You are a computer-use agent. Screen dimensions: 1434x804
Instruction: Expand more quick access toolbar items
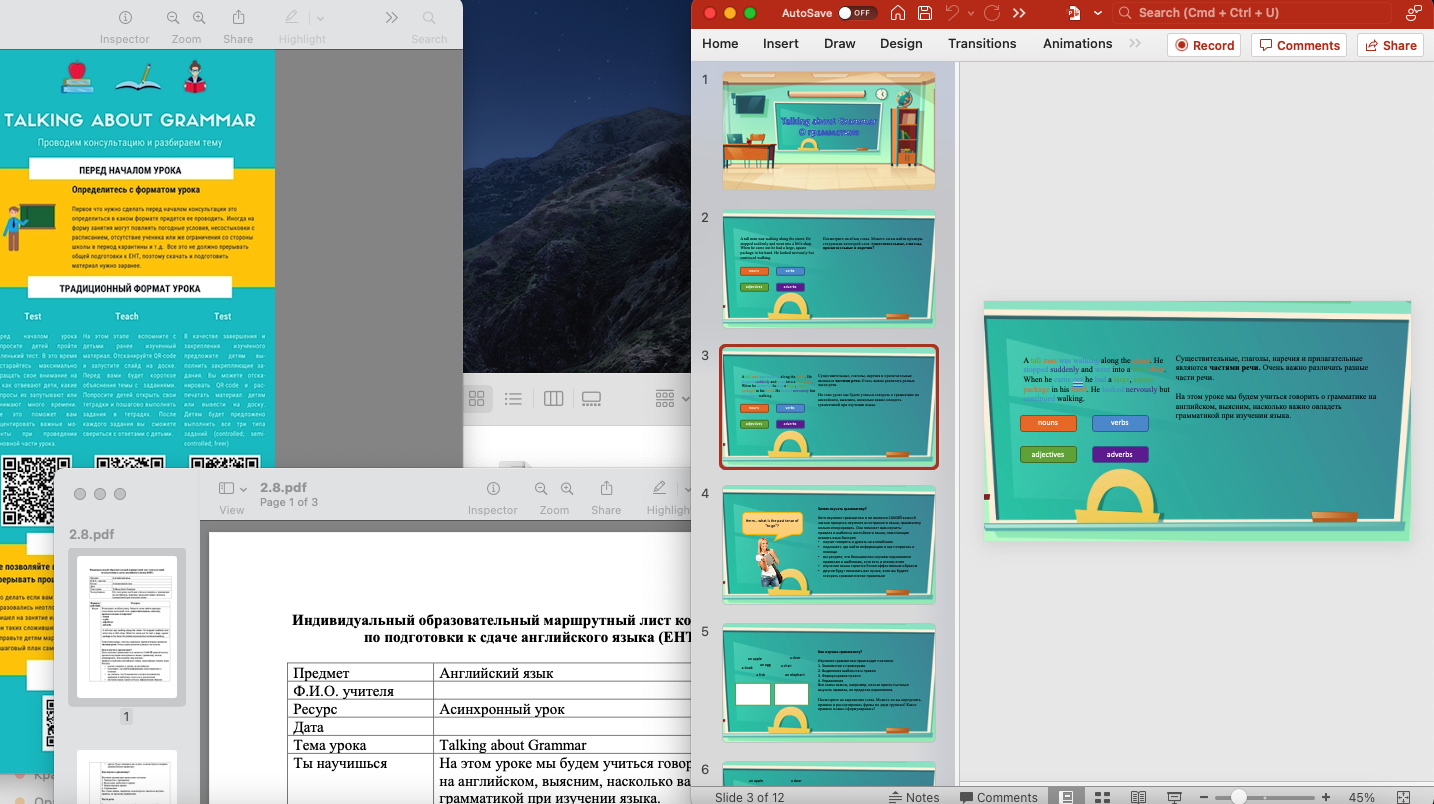tap(1019, 13)
